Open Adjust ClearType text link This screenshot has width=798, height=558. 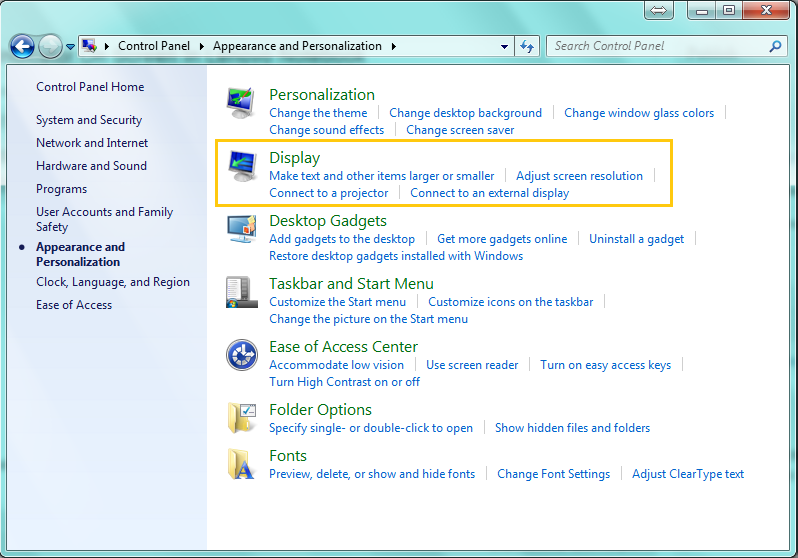point(688,474)
